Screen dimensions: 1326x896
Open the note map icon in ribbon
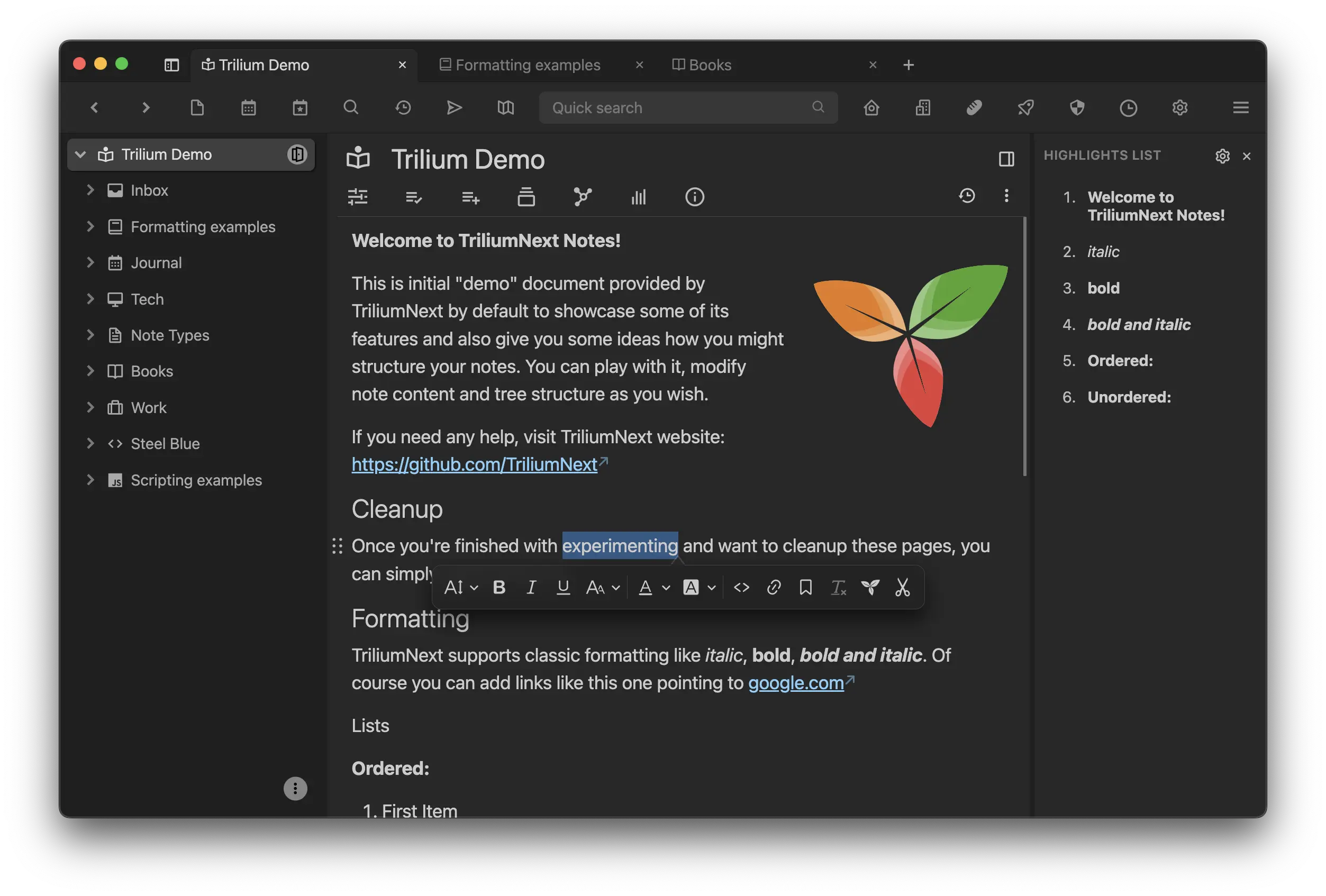click(x=582, y=197)
